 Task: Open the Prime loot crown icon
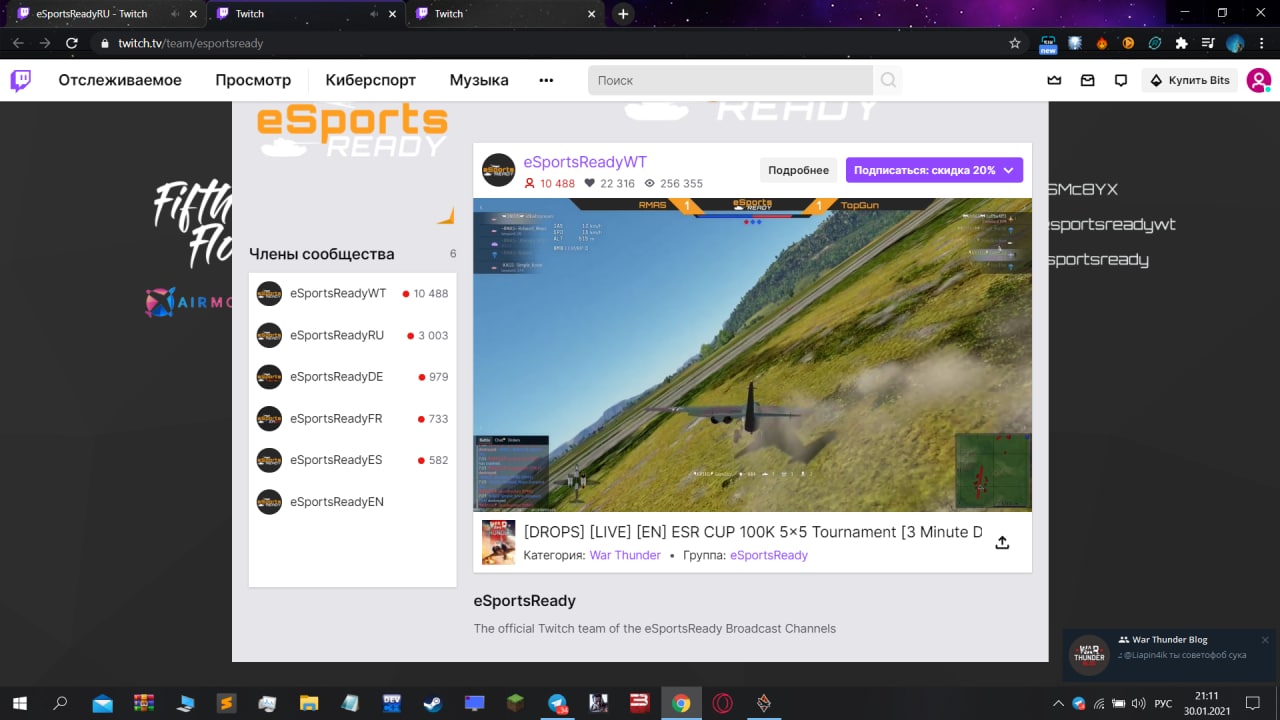pyautogui.click(x=1054, y=80)
